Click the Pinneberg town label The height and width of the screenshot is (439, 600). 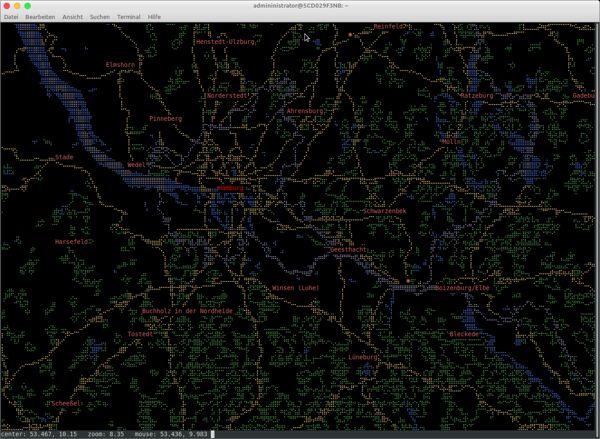(x=166, y=119)
